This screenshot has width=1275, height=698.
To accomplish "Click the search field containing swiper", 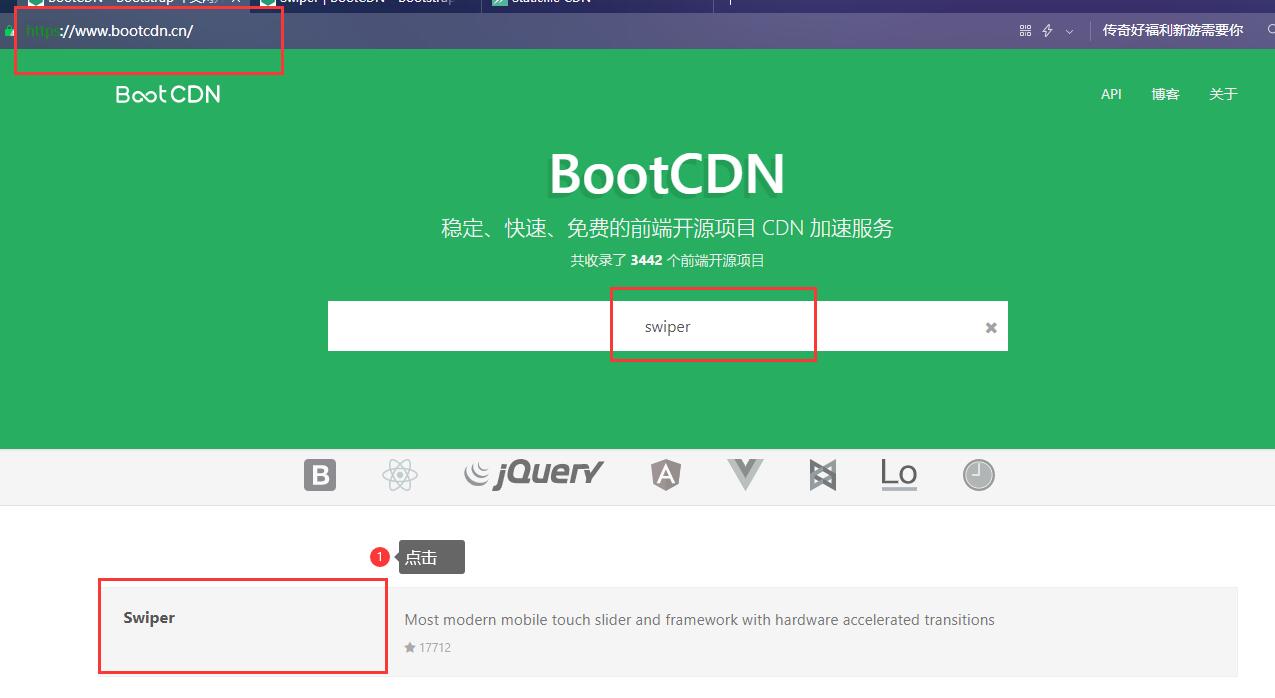I will coord(667,326).
